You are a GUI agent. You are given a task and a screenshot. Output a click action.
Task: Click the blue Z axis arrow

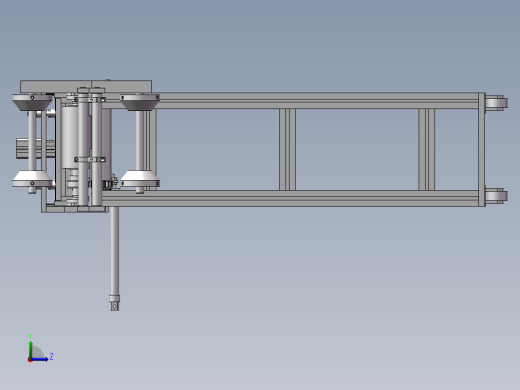[x=39, y=359]
